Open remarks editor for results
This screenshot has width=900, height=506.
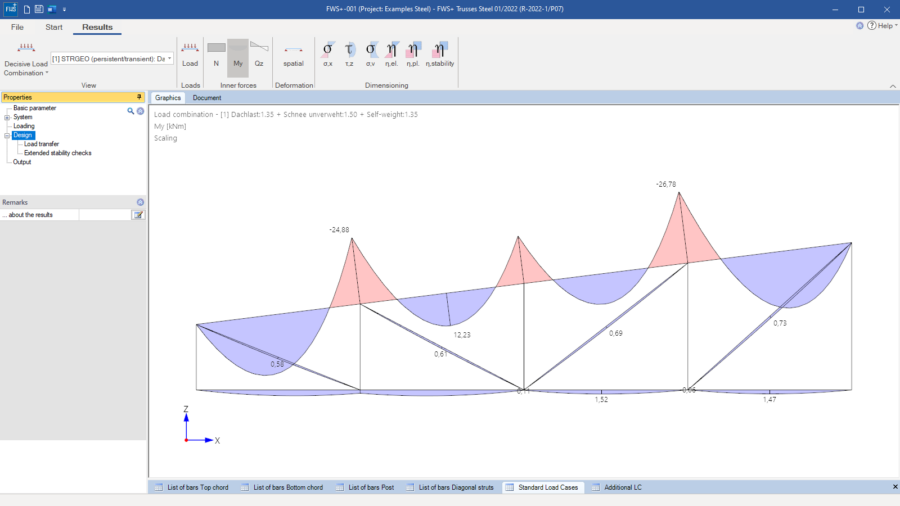pyautogui.click(x=138, y=215)
